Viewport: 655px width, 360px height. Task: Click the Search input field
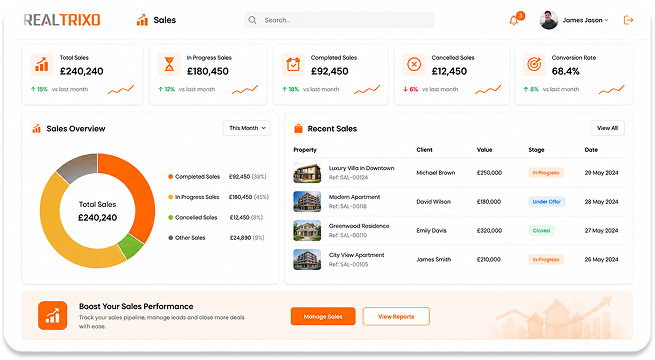pyautogui.click(x=339, y=20)
